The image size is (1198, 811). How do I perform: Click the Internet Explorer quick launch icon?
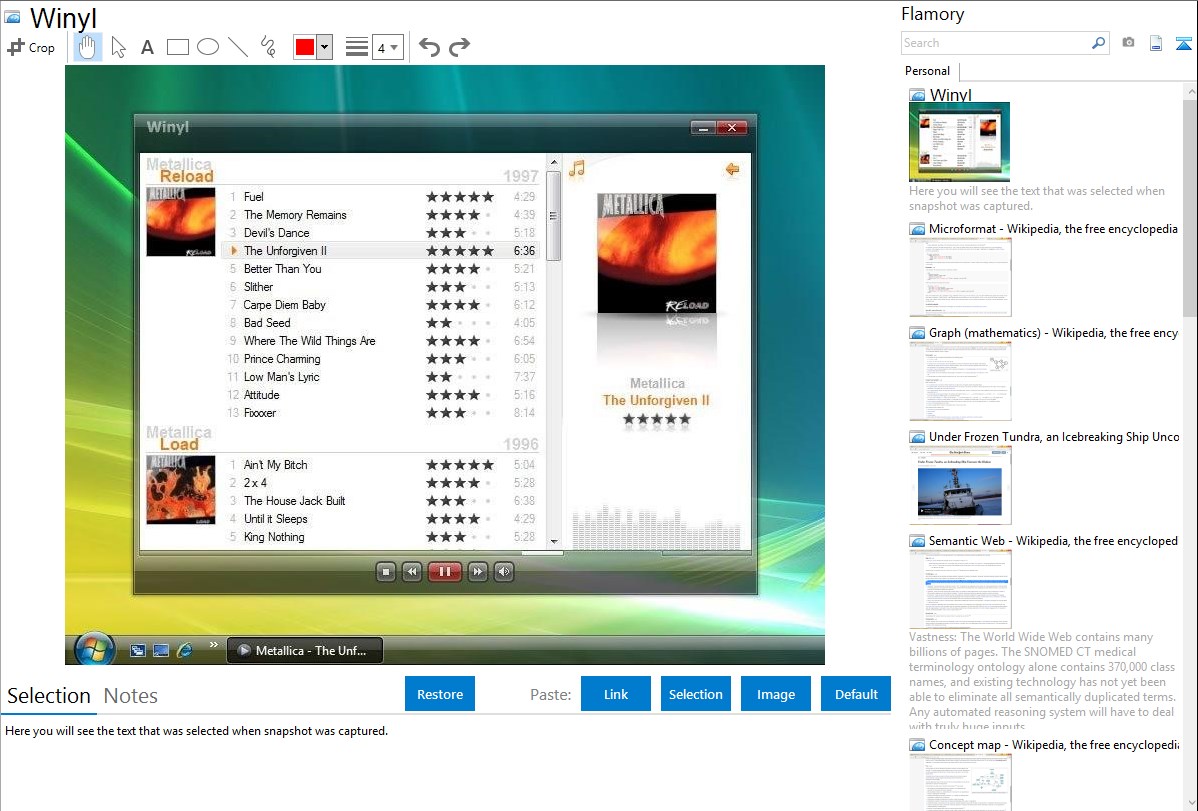tap(184, 650)
